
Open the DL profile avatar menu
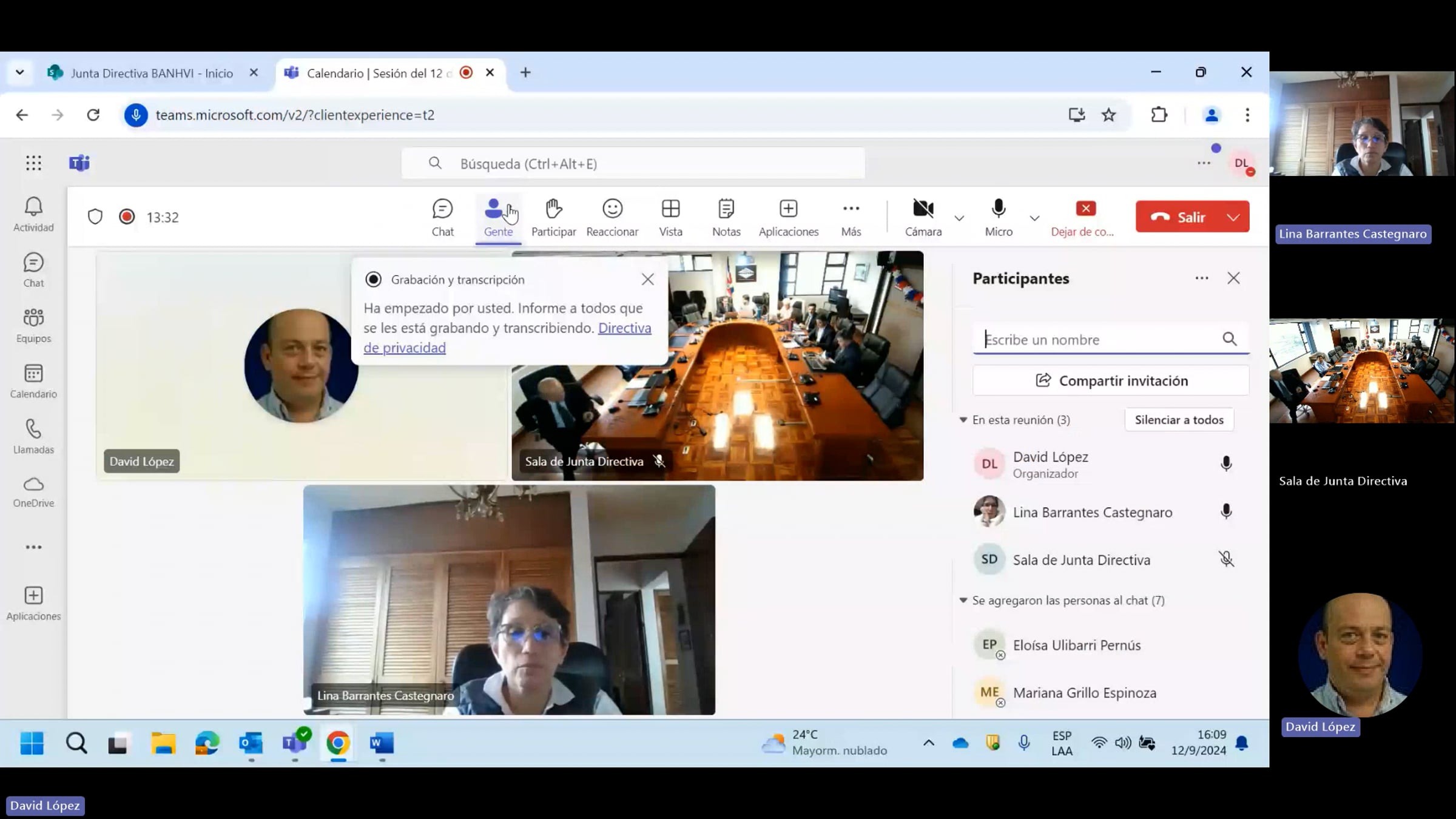1242,163
